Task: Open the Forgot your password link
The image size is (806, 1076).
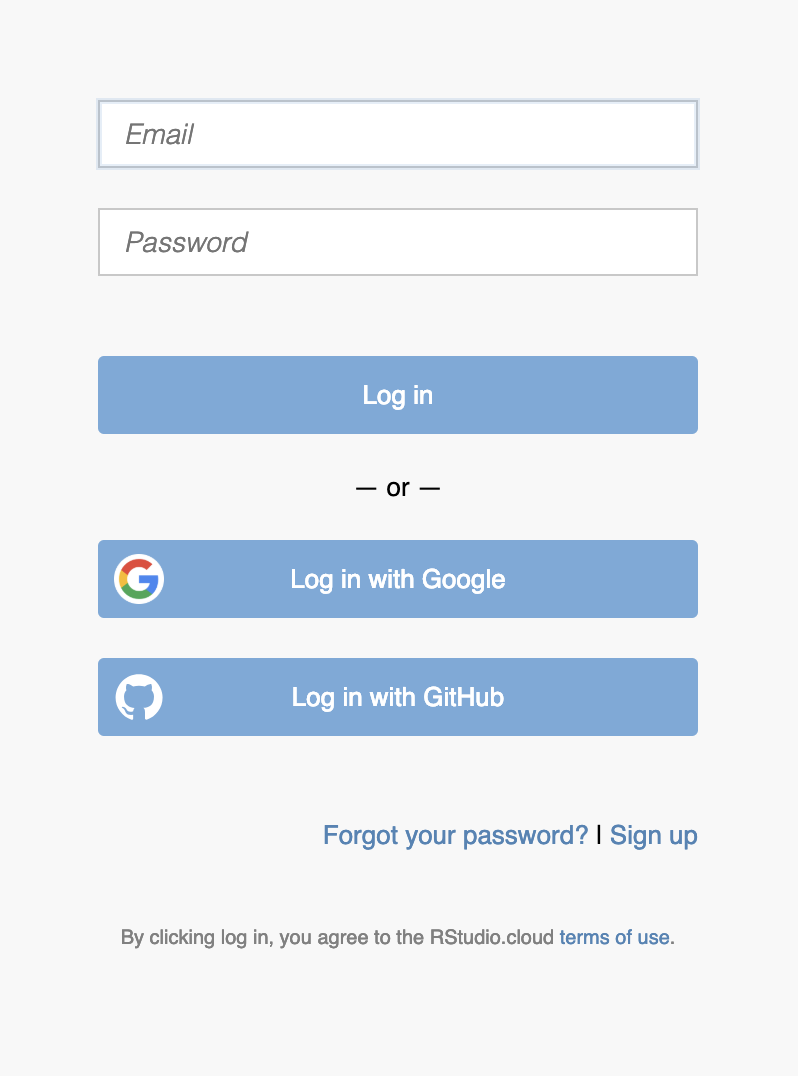Action: [455, 835]
